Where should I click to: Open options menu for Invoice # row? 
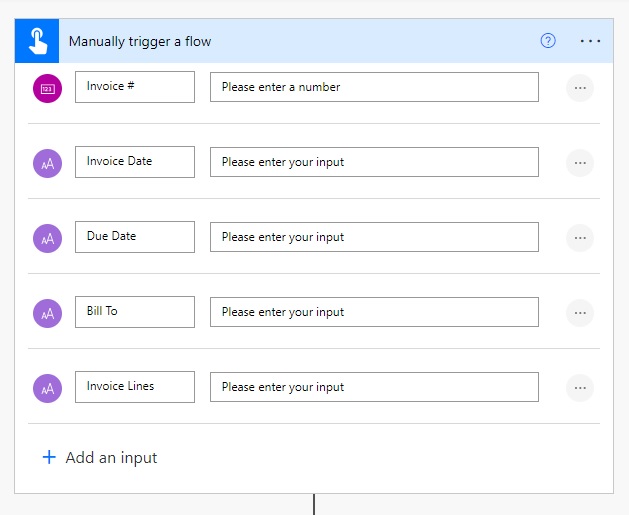click(580, 88)
